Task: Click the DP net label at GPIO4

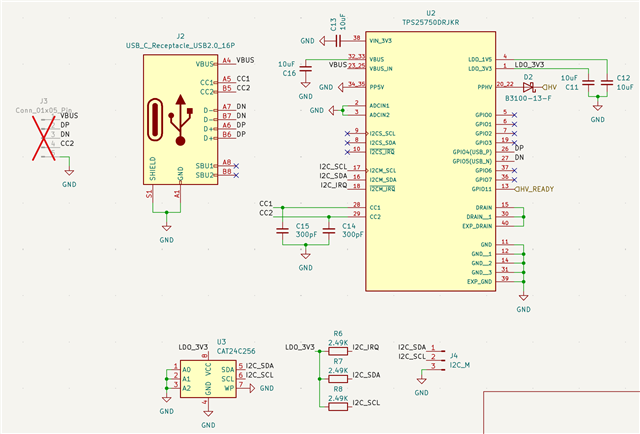Action: tap(519, 148)
